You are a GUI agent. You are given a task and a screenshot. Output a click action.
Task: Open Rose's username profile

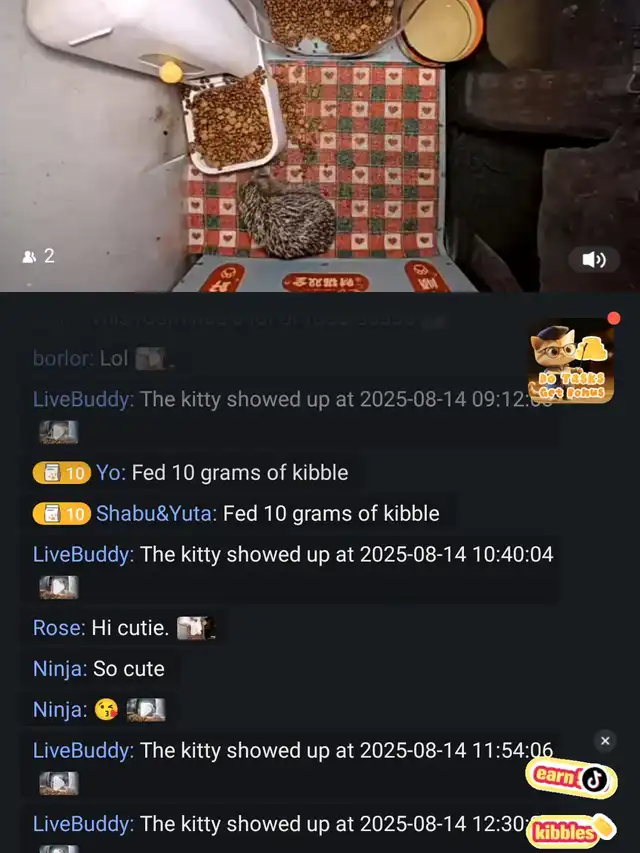point(59,628)
